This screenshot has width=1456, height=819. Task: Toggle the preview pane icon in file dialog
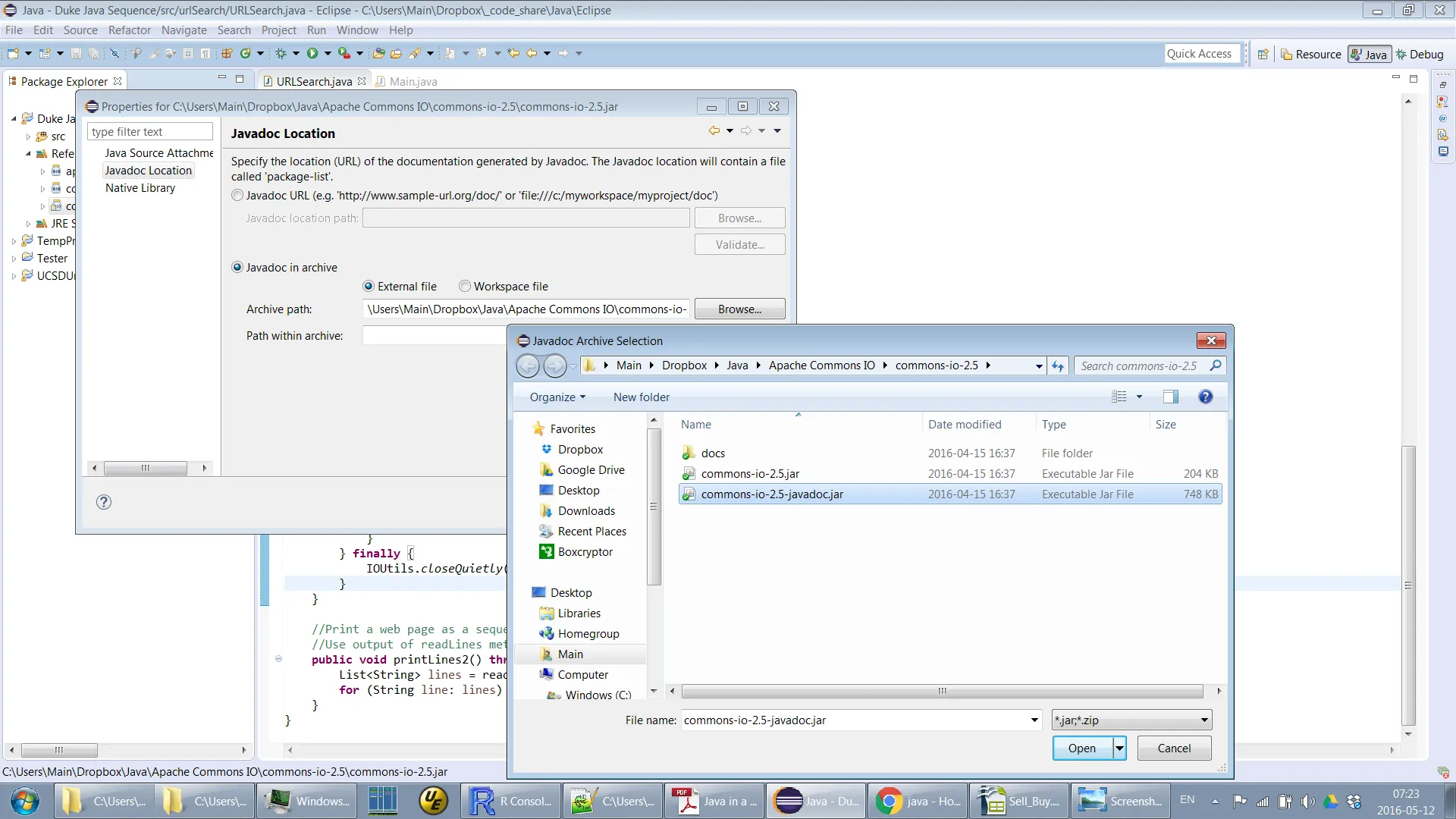(x=1171, y=397)
